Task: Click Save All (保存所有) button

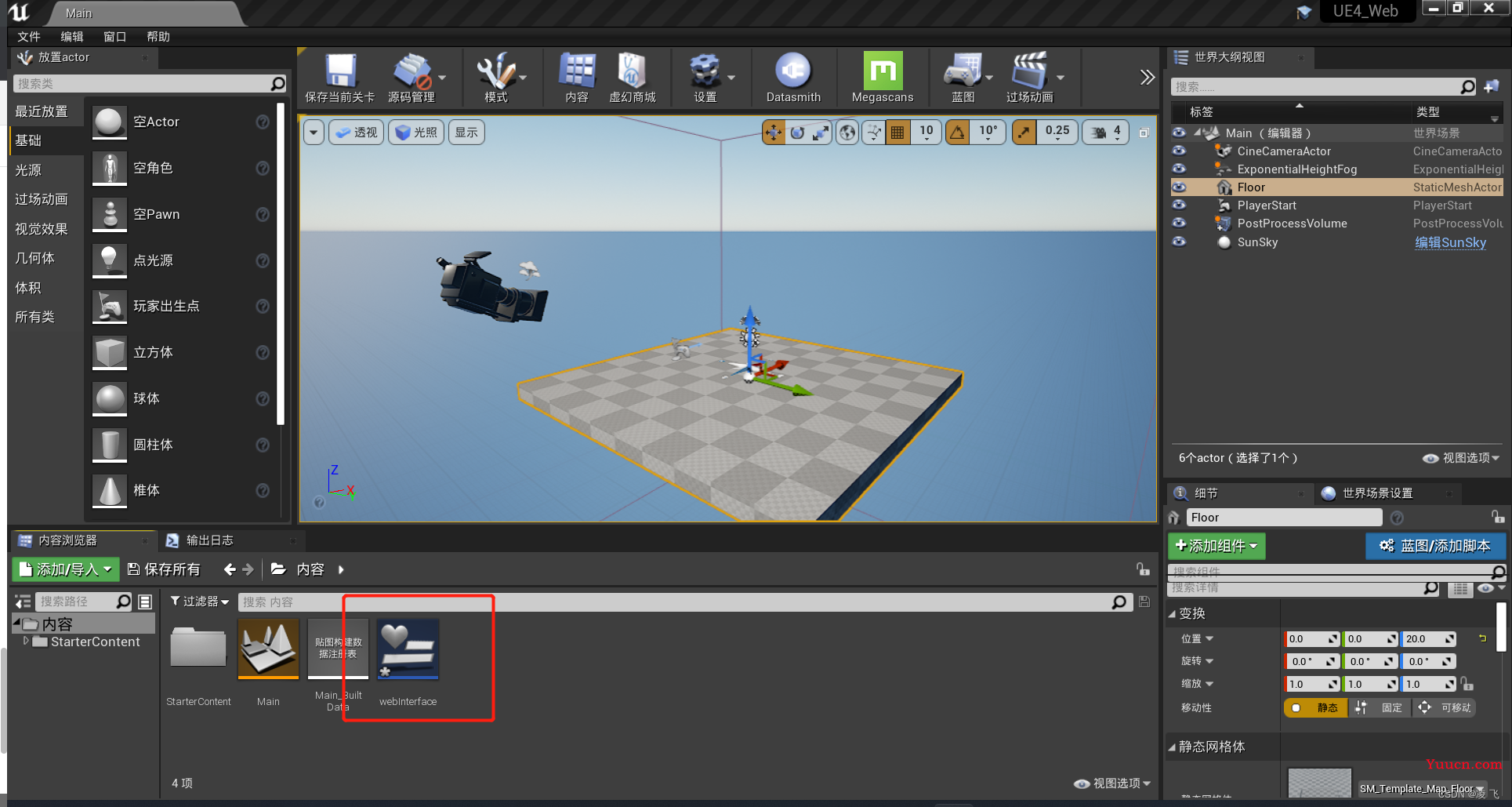Action: tap(164, 569)
